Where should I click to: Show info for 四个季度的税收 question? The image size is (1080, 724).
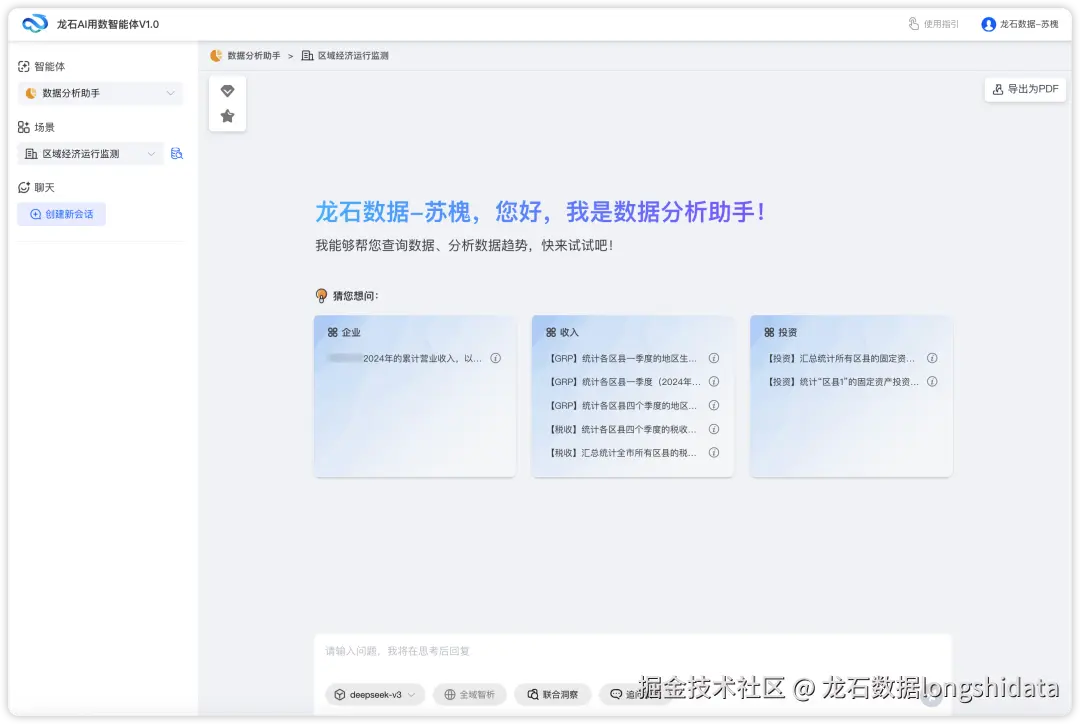tap(714, 429)
